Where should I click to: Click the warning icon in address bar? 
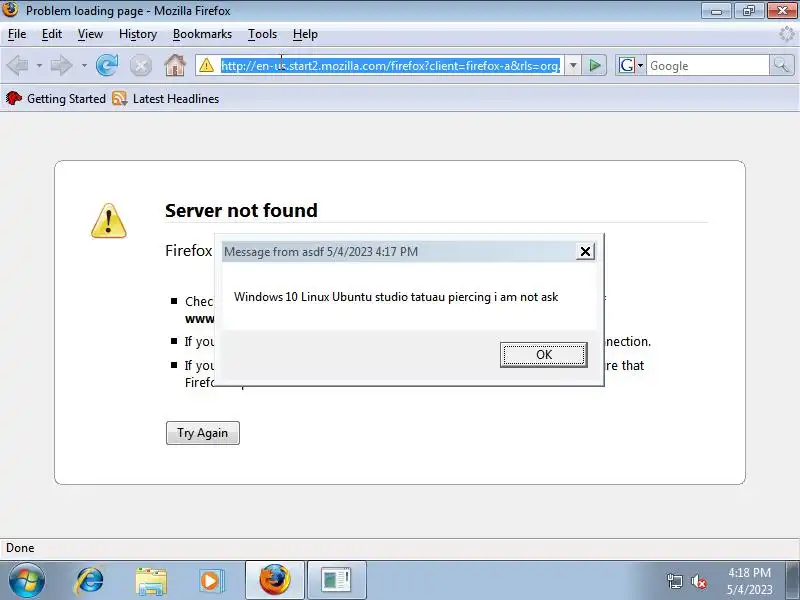click(x=207, y=65)
